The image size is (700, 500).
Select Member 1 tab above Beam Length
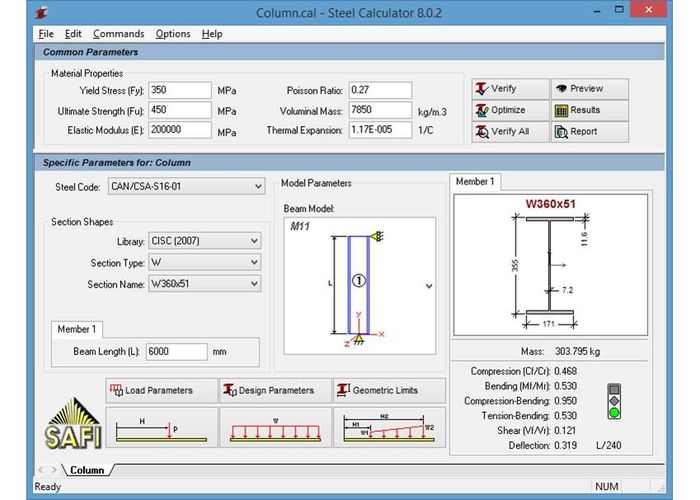click(77, 329)
